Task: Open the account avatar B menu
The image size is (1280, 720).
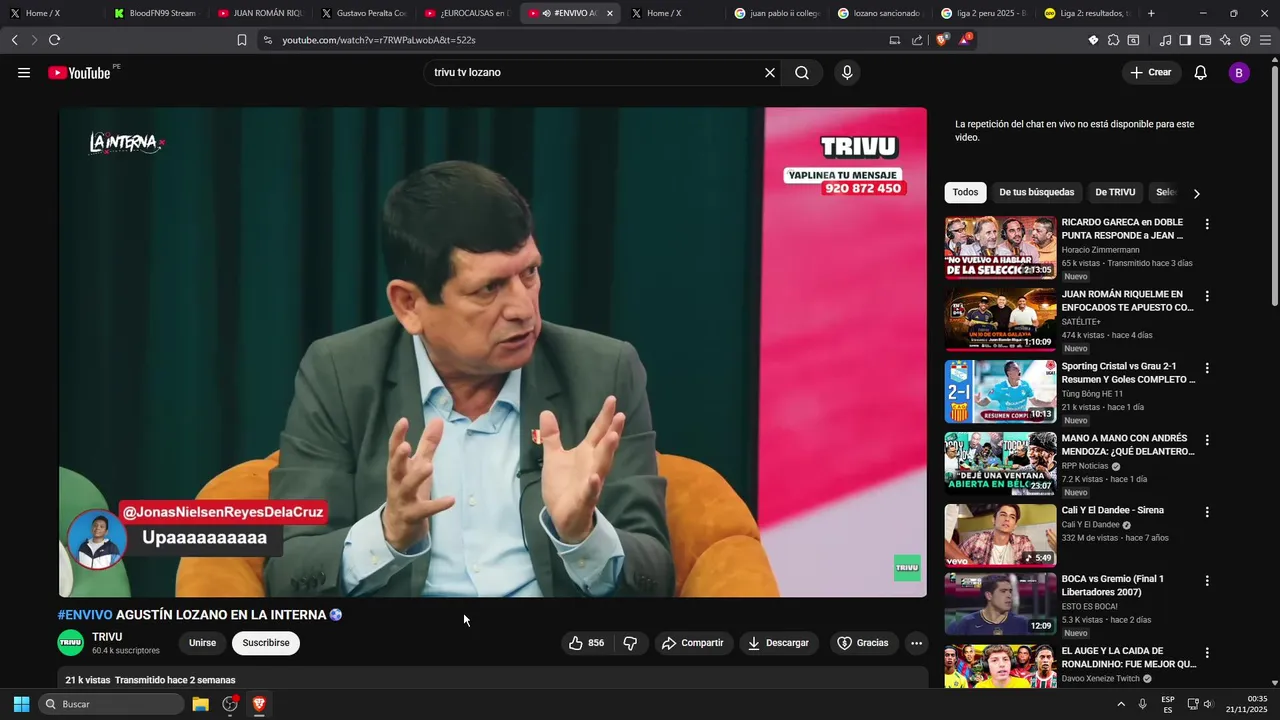Action: pos(1239,73)
